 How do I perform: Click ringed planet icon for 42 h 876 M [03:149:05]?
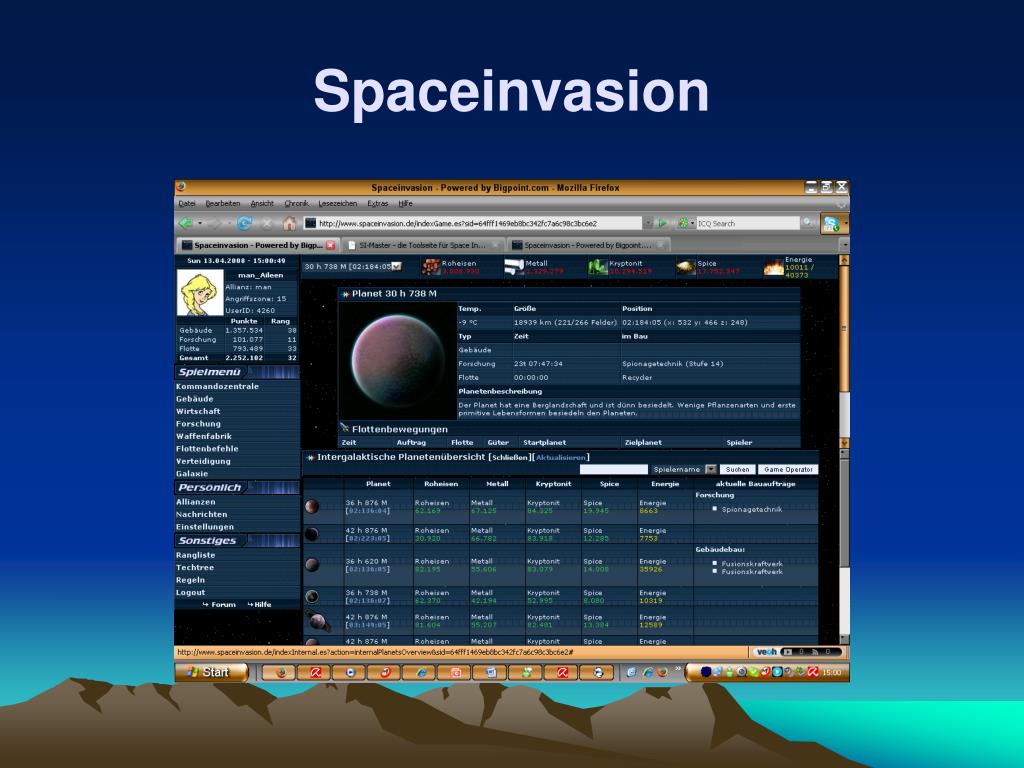318,620
